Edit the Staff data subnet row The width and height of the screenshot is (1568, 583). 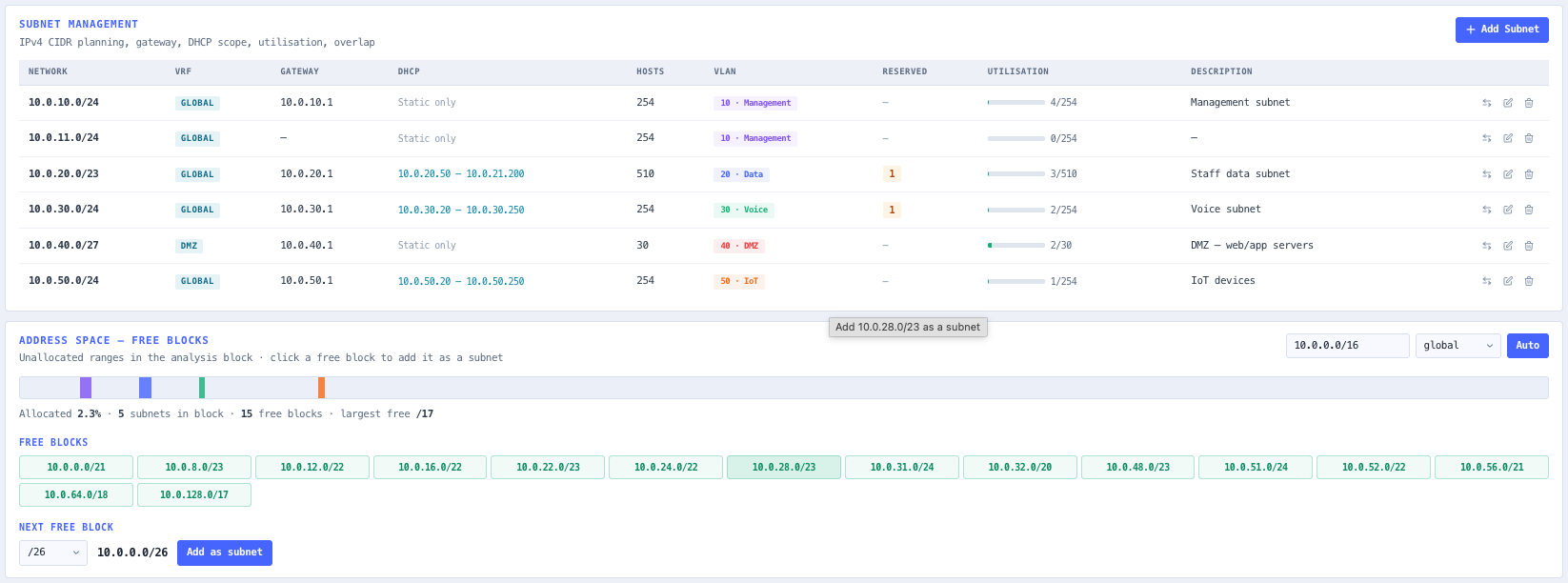tap(1508, 174)
